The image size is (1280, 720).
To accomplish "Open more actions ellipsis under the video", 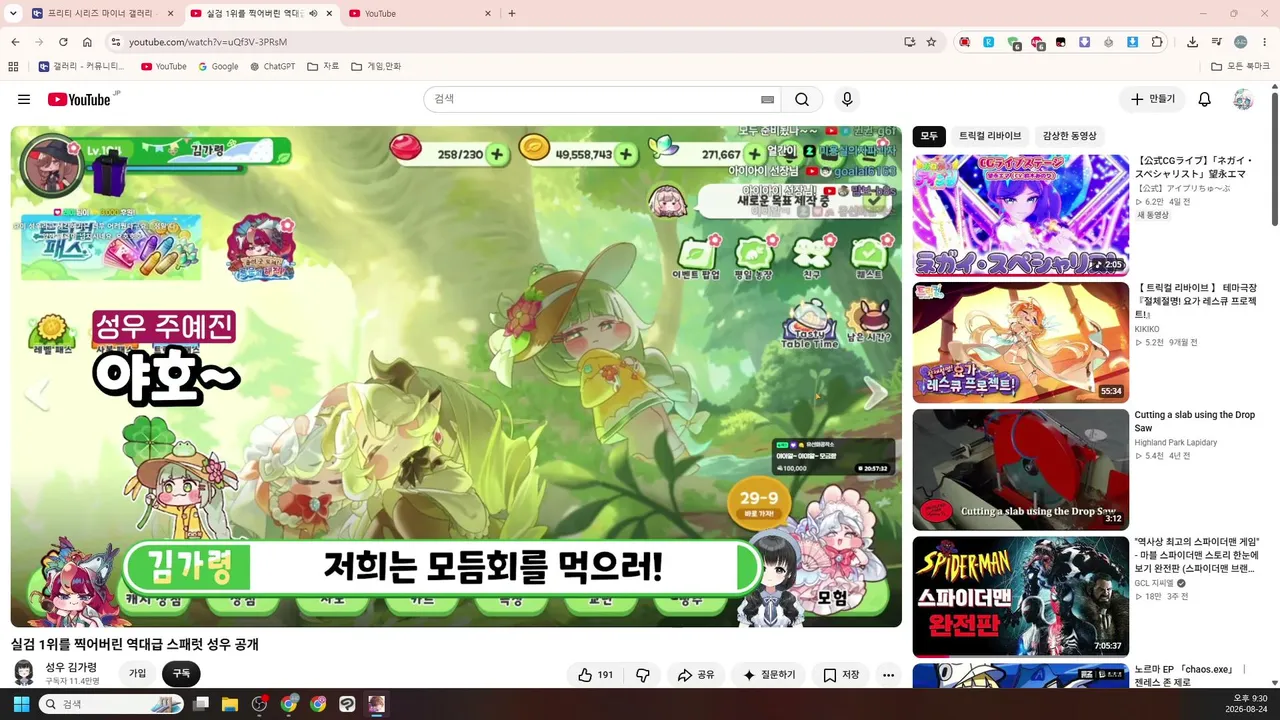I will pyautogui.click(x=888, y=675).
